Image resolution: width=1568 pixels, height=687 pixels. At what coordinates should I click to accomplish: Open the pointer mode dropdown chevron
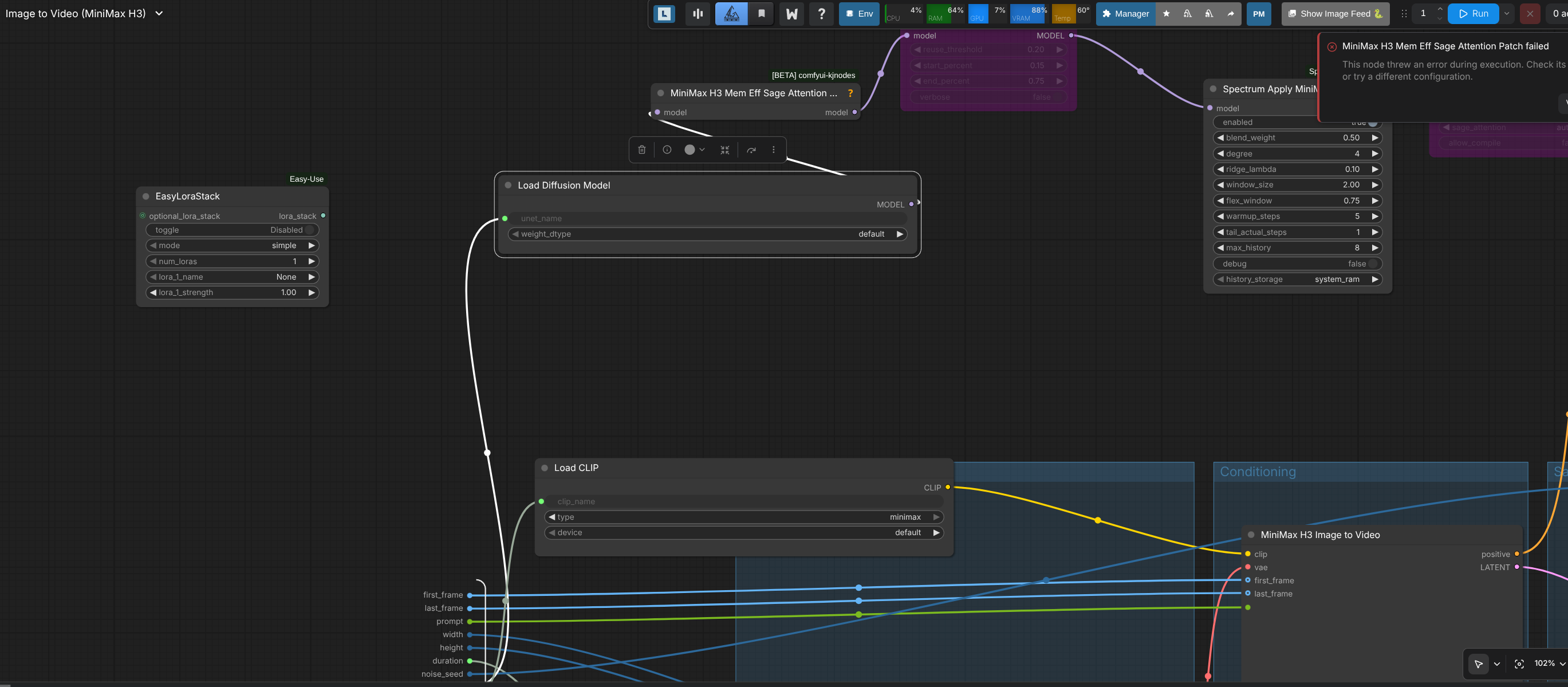(x=1497, y=664)
